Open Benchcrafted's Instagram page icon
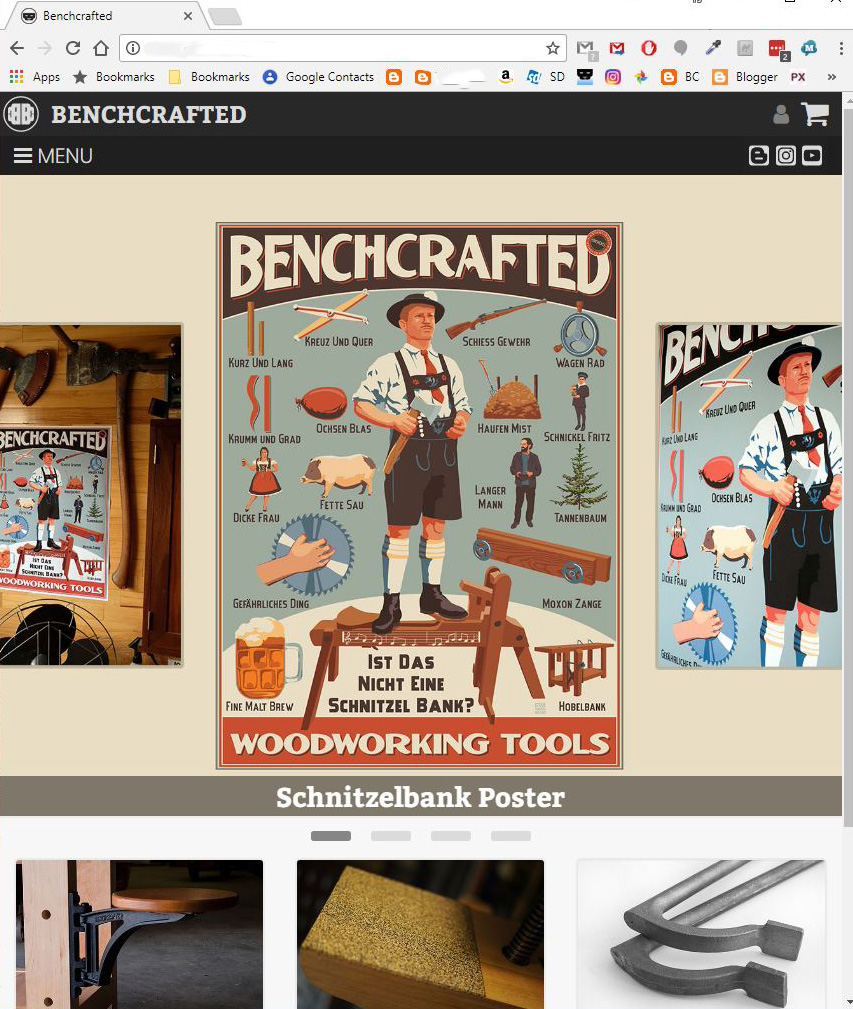This screenshot has width=853, height=1009. 786,155
